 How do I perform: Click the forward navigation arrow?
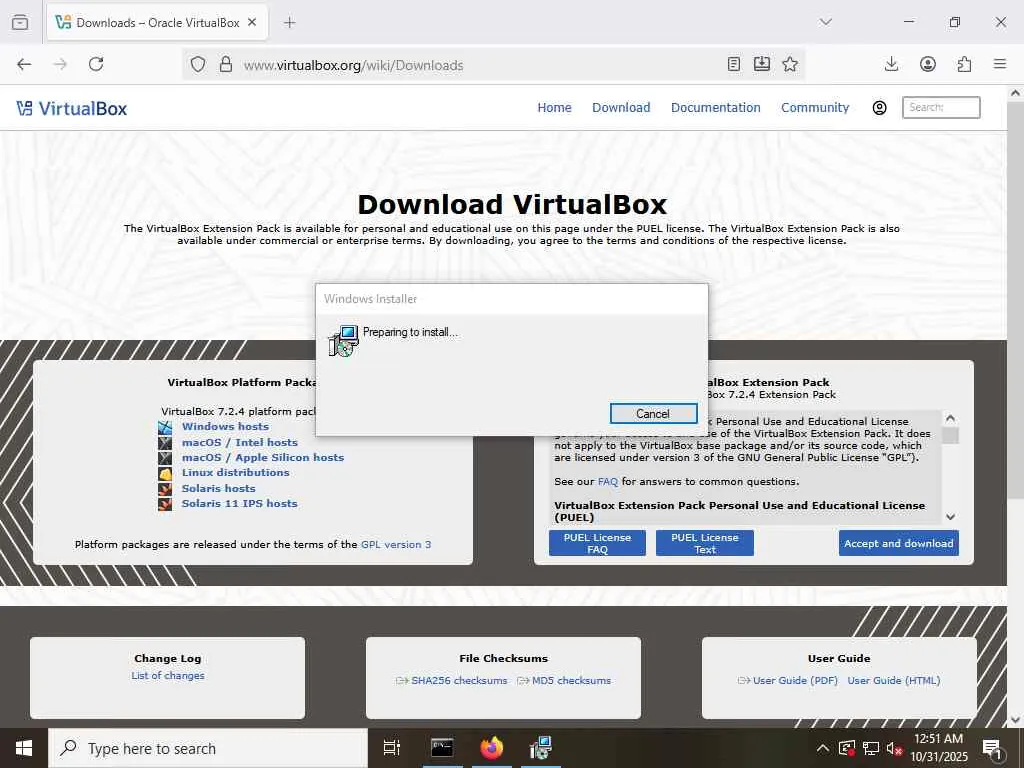click(60, 64)
